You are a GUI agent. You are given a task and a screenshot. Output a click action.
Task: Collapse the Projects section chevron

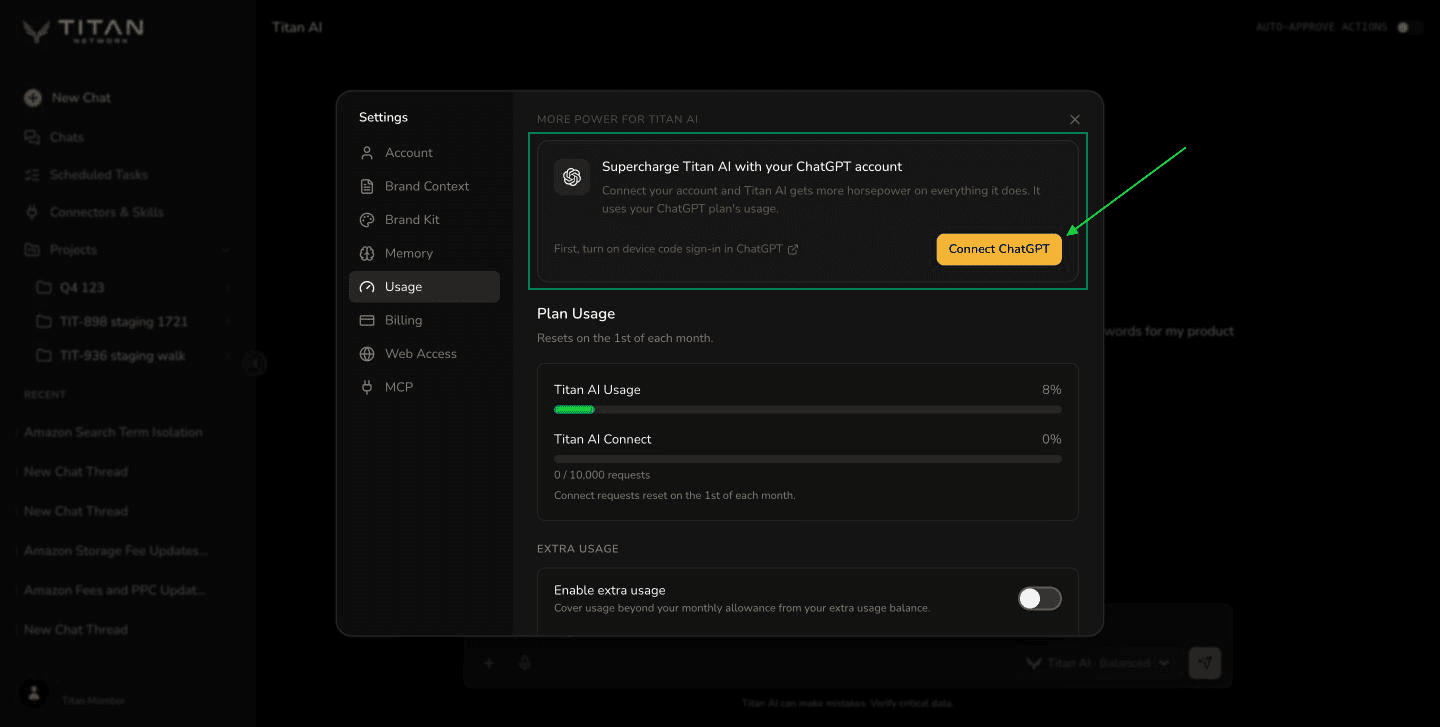pos(227,250)
